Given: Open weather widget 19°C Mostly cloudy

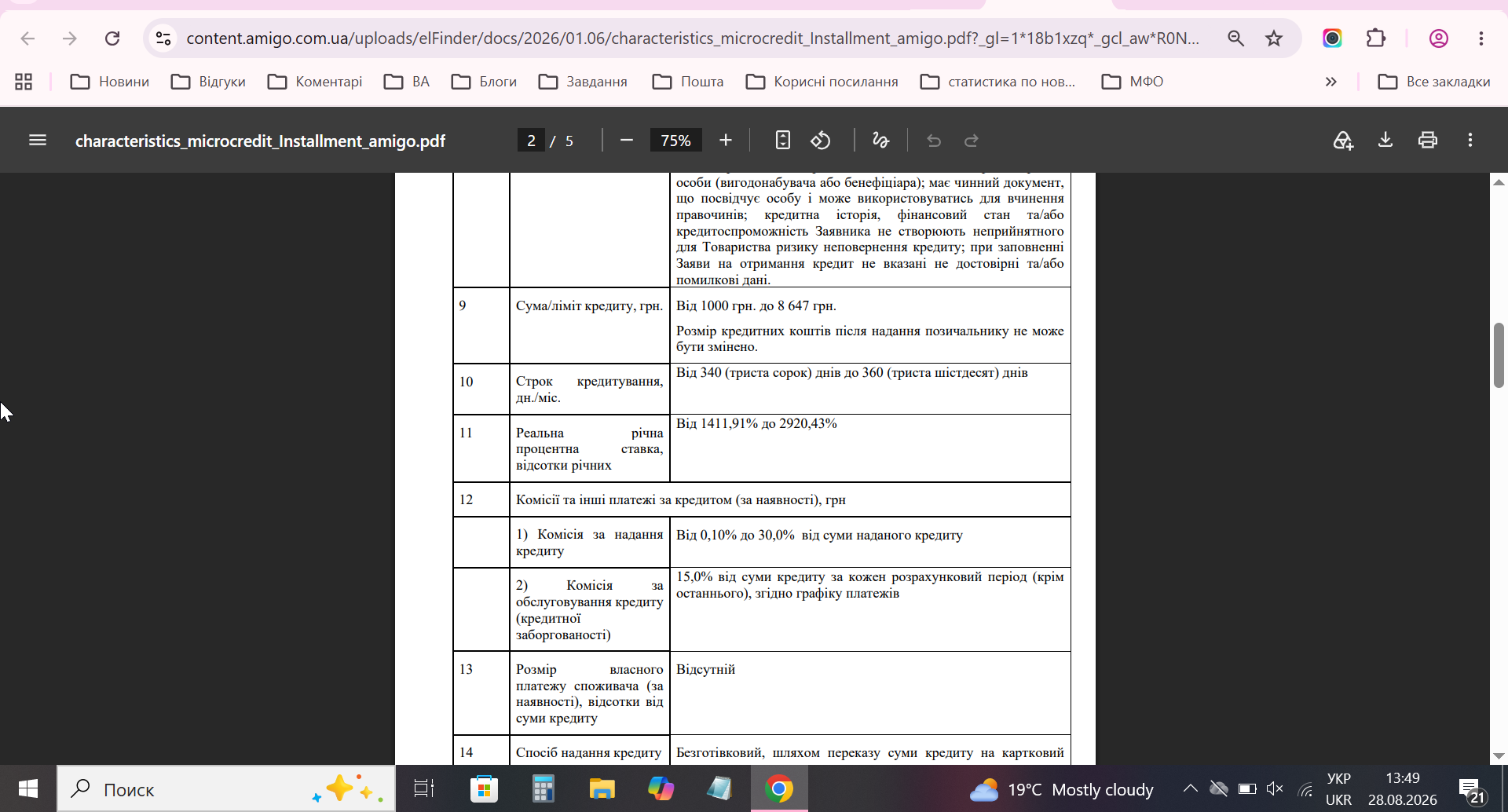Looking at the screenshot, I should click(x=1062, y=789).
